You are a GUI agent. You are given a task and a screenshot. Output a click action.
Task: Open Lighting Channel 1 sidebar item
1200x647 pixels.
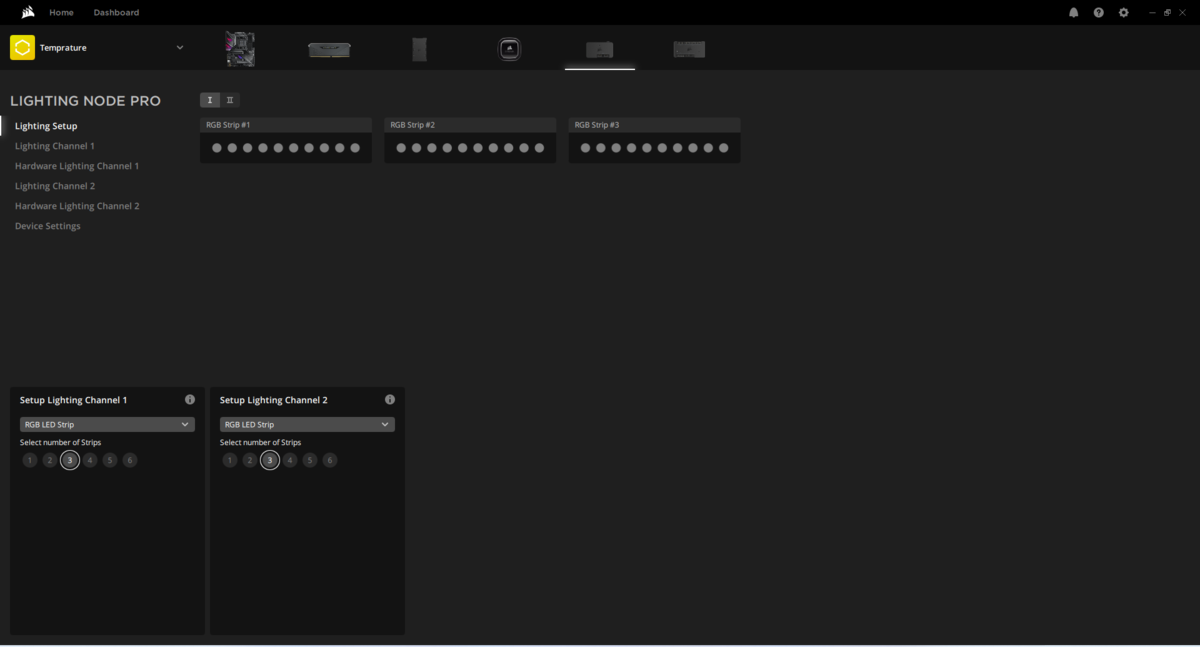(x=55, y=146)
